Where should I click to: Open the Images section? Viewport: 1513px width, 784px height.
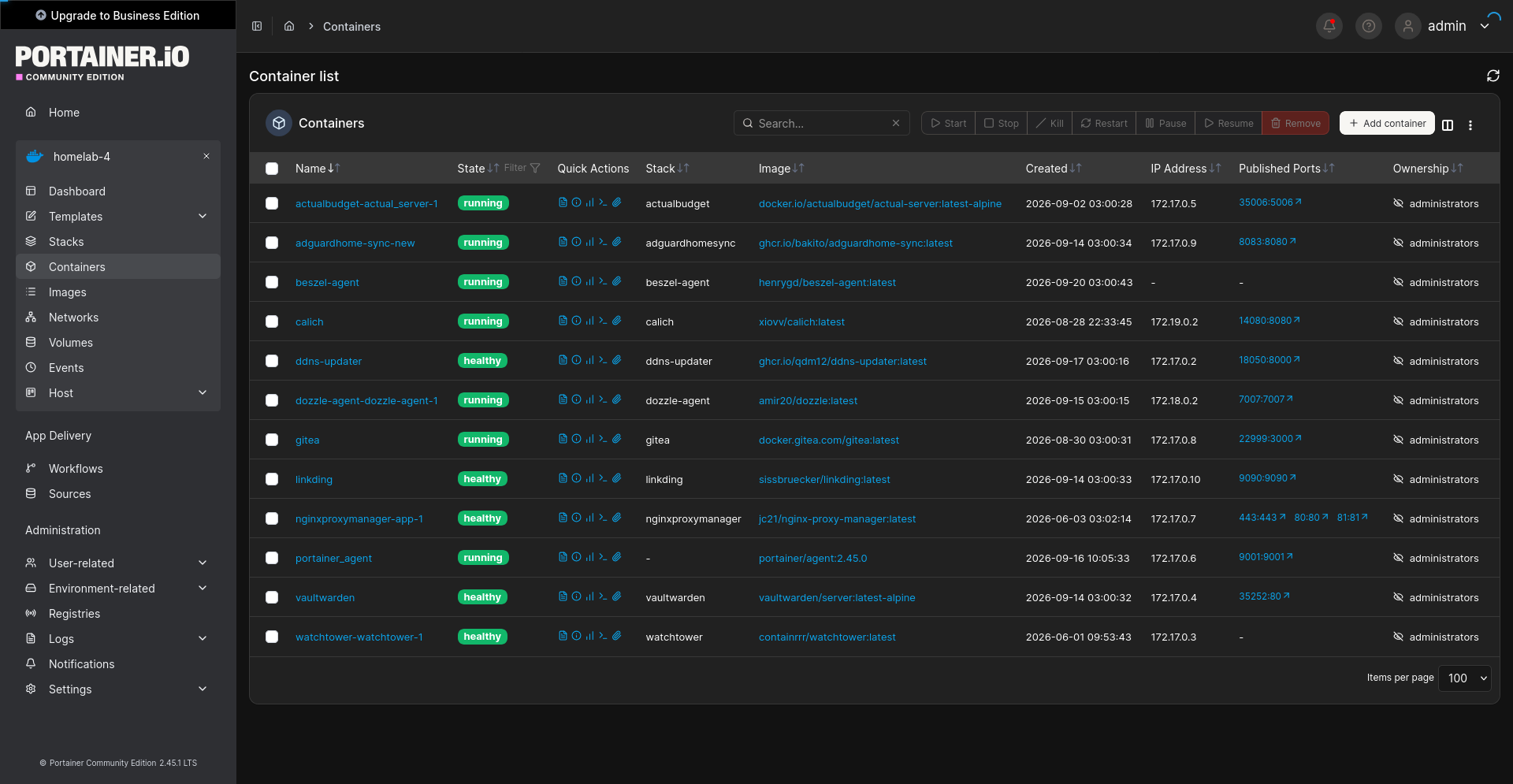tap(118, 292)
